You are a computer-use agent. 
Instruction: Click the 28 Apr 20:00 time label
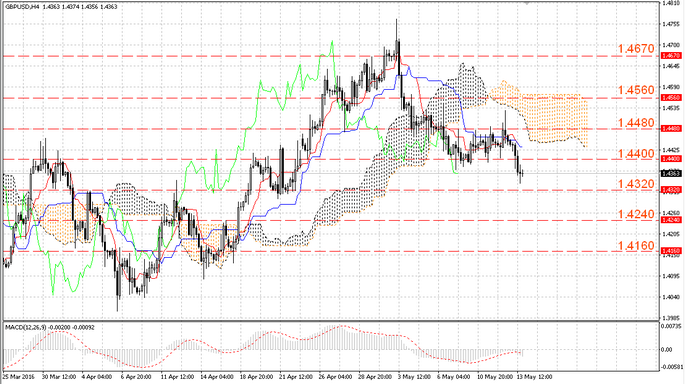click(x=375, y=377)
